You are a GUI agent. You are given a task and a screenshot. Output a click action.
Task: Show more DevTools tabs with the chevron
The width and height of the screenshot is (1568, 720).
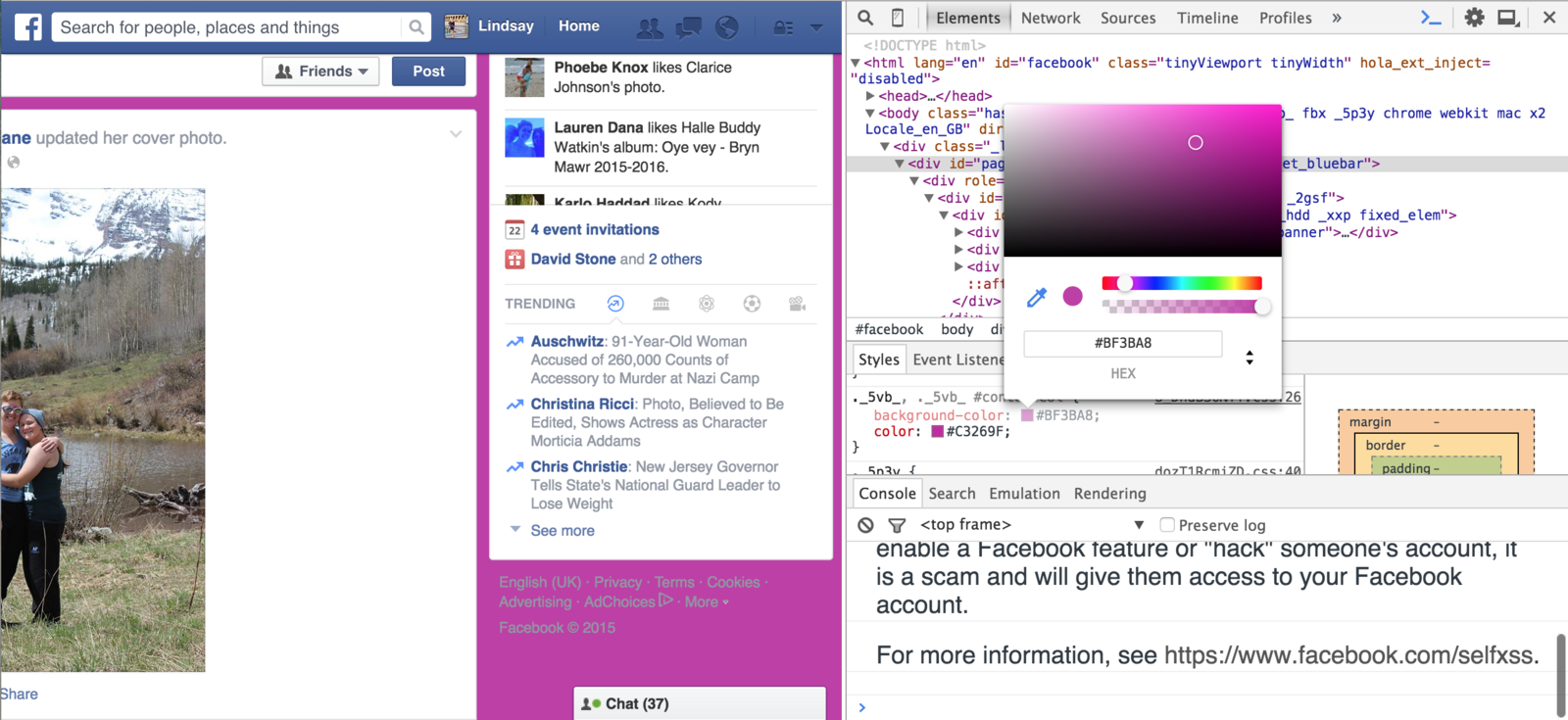click(x=1336, y=18)
